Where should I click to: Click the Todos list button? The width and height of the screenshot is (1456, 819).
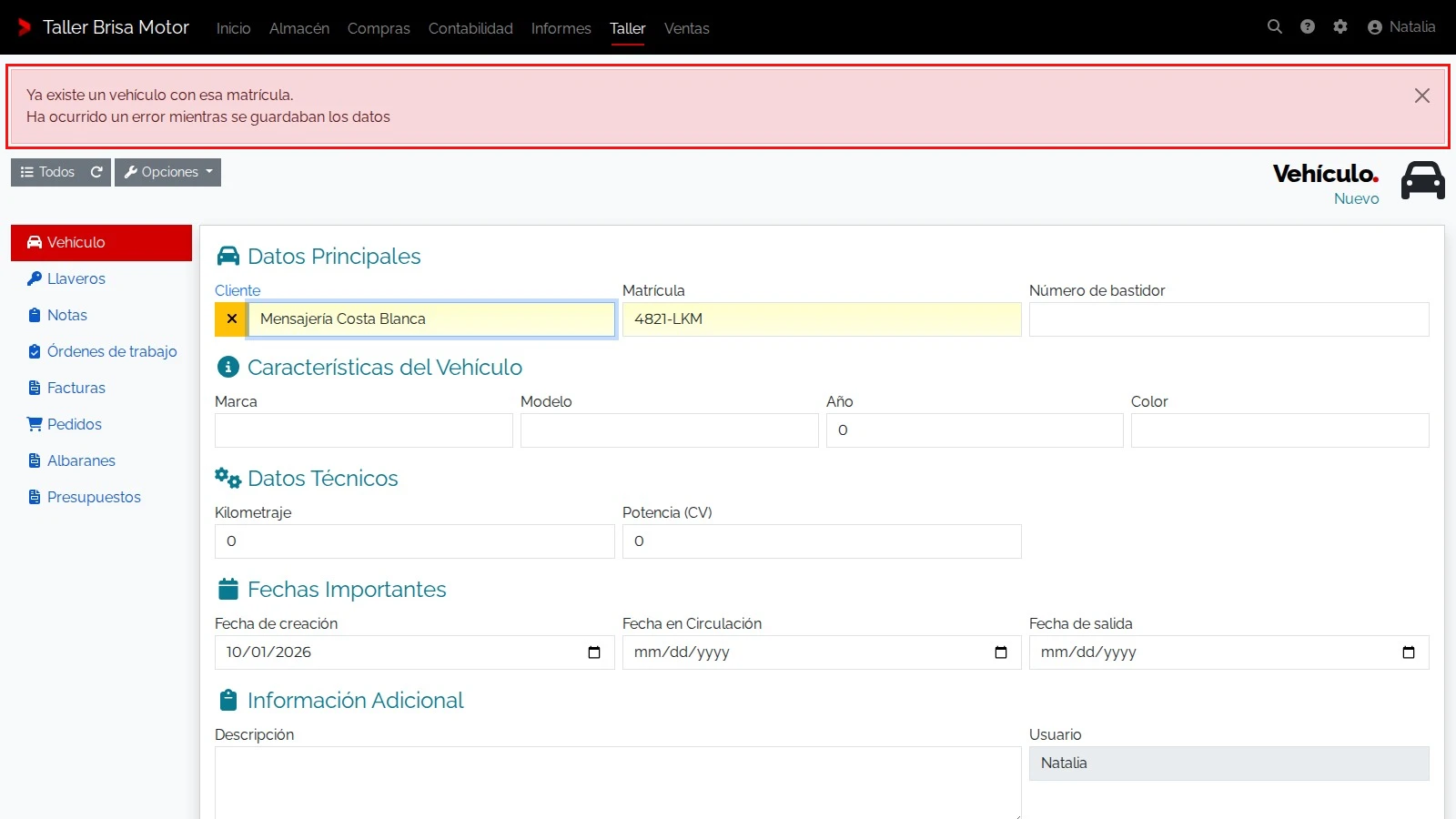point(47,172)
